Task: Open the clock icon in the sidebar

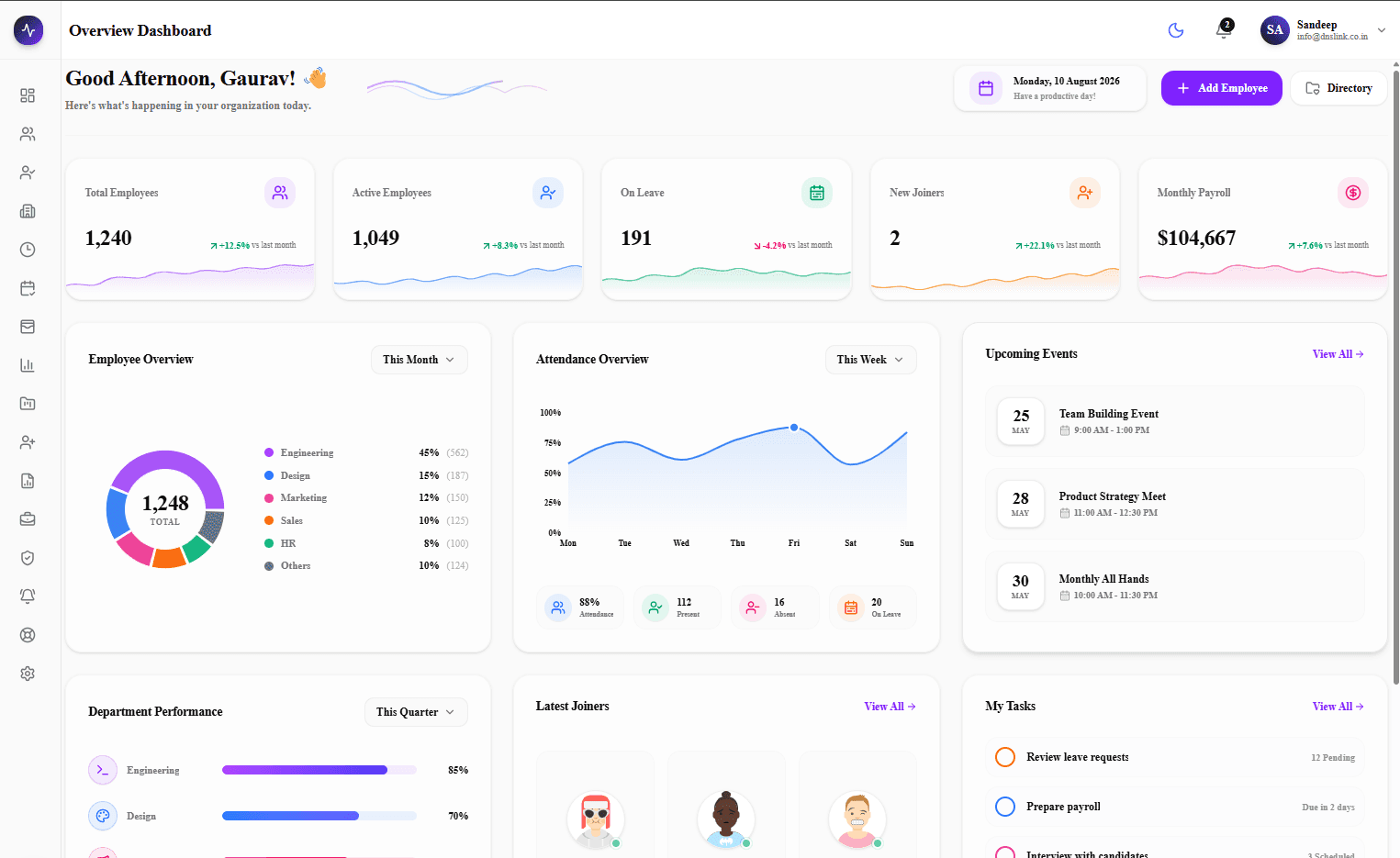Action: 28,250
